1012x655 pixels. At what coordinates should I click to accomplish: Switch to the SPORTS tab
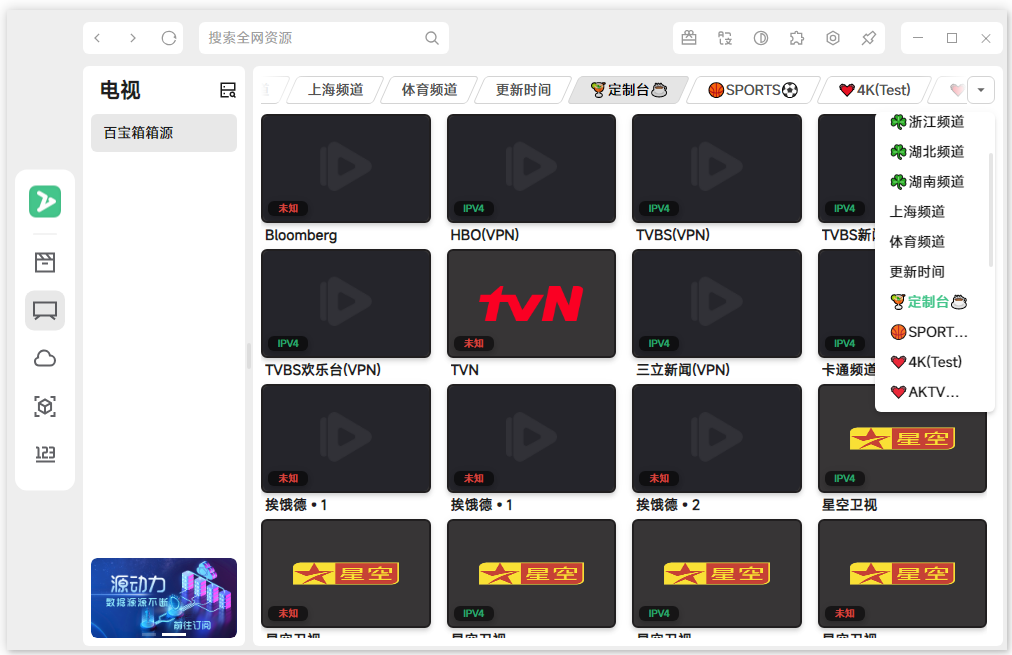coord(753,90)
